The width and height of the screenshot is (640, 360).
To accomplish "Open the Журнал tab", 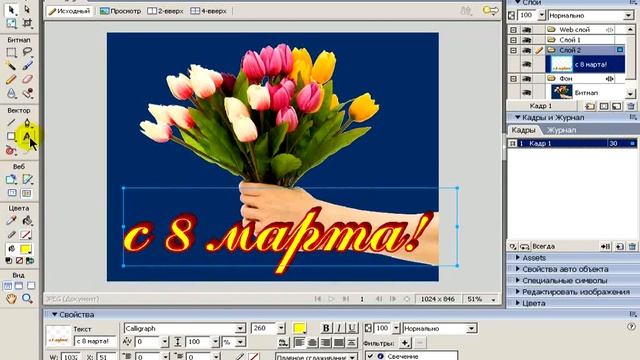I will click(561, 130).
